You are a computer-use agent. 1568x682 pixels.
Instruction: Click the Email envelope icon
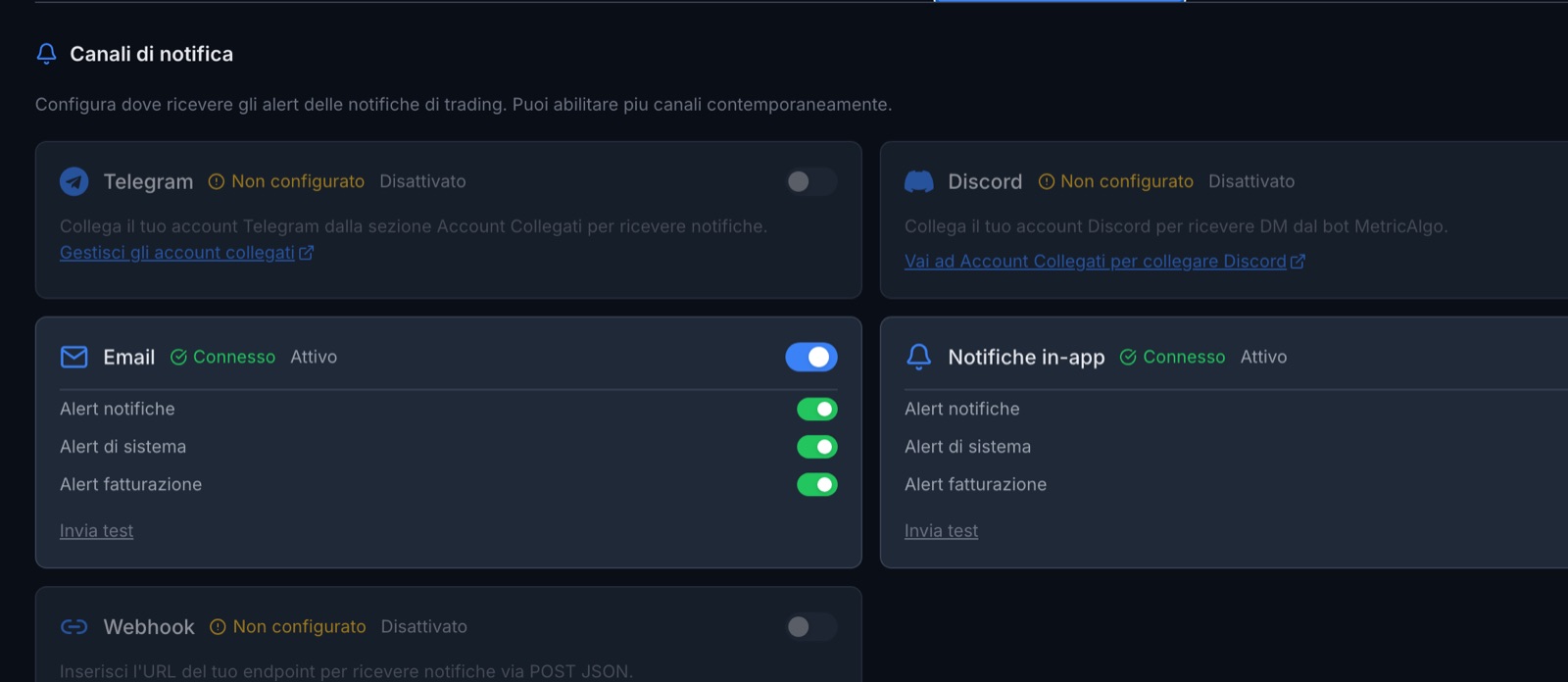pos(74,357)
